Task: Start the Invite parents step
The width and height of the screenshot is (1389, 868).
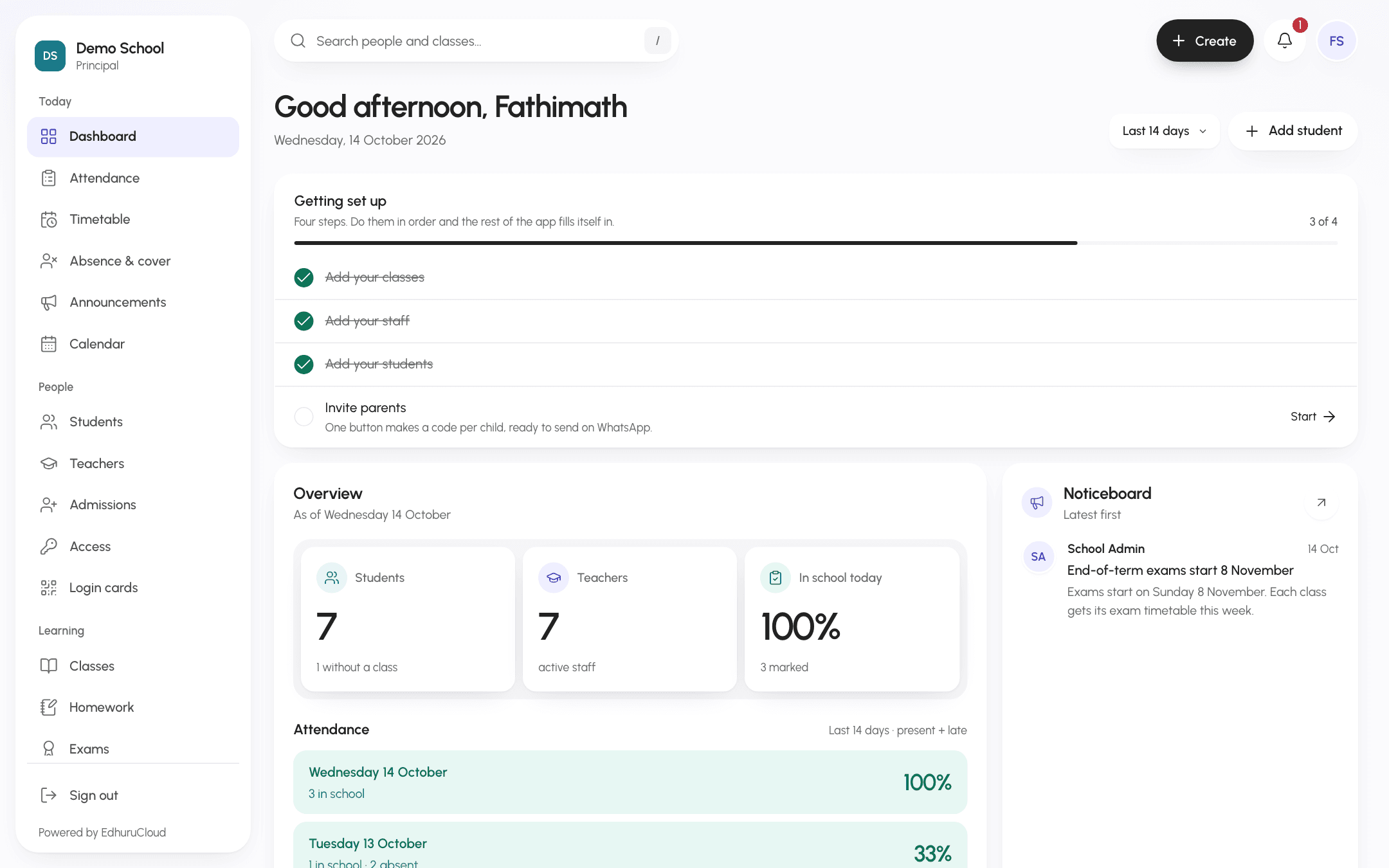Action: click(1312, 417)
